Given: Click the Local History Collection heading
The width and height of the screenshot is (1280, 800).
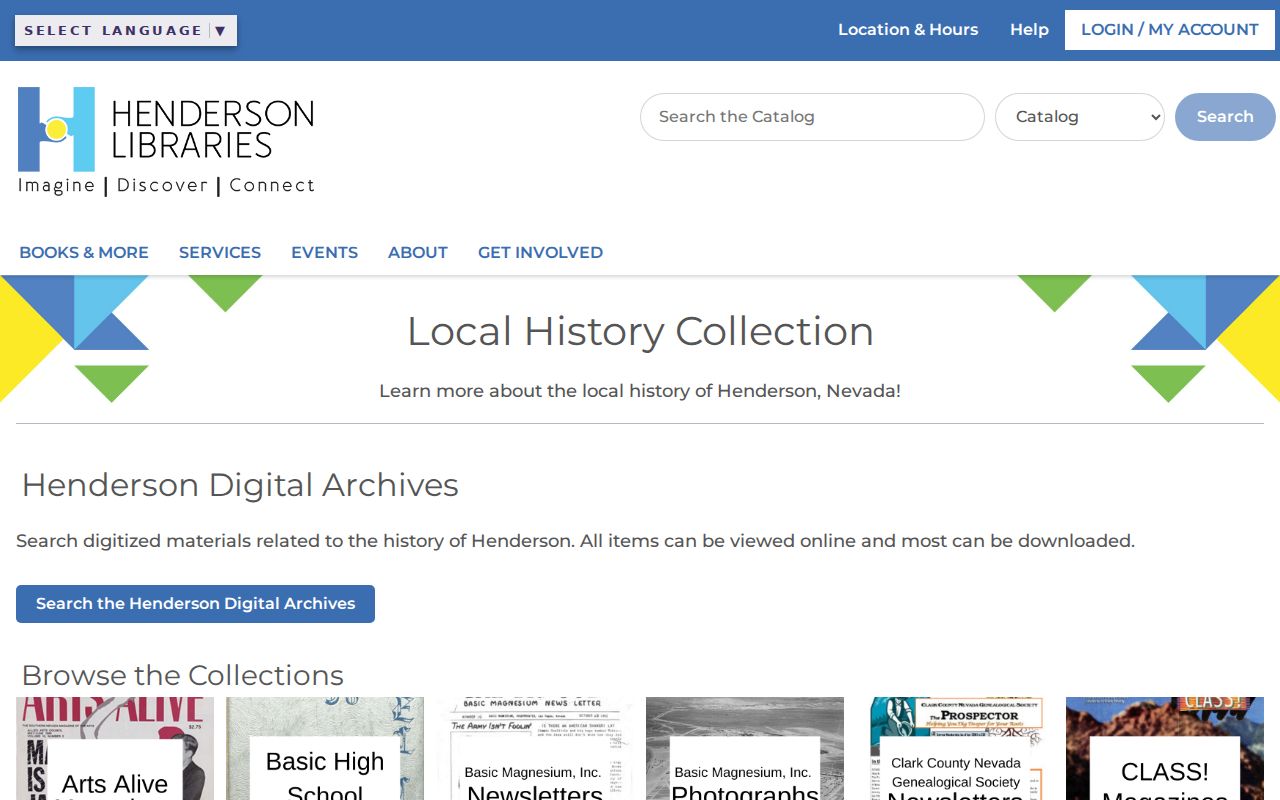Looking at the screenshot, I should point(640,331).
